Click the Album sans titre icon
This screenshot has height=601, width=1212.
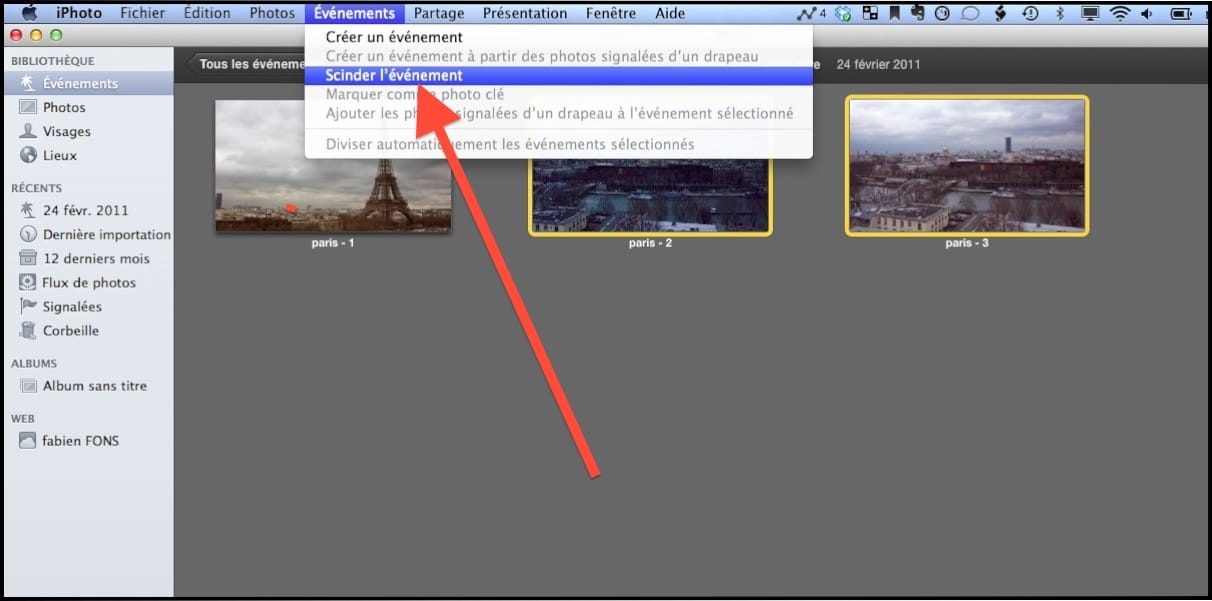27,386
